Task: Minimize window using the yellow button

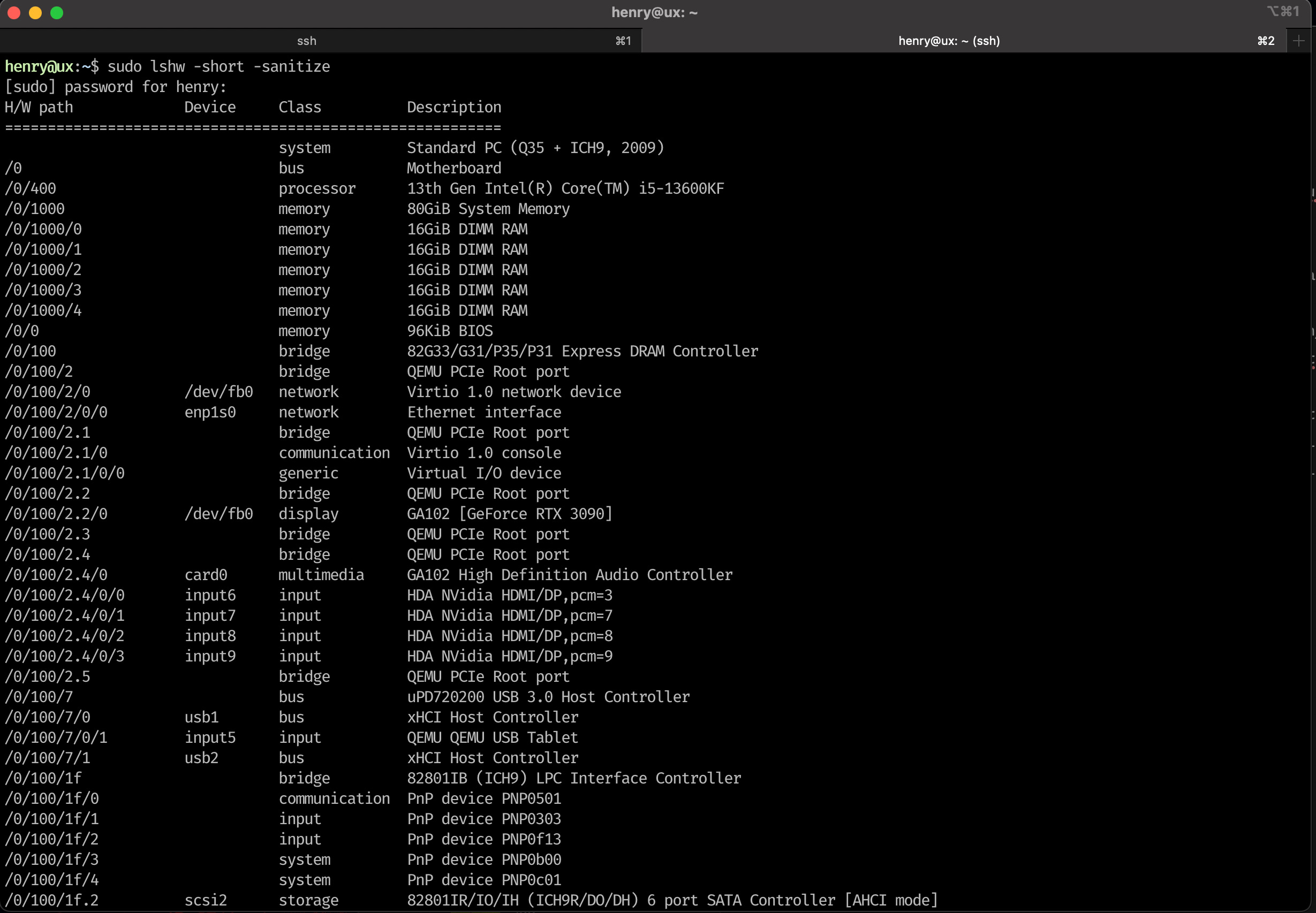Action: (35, 13)
